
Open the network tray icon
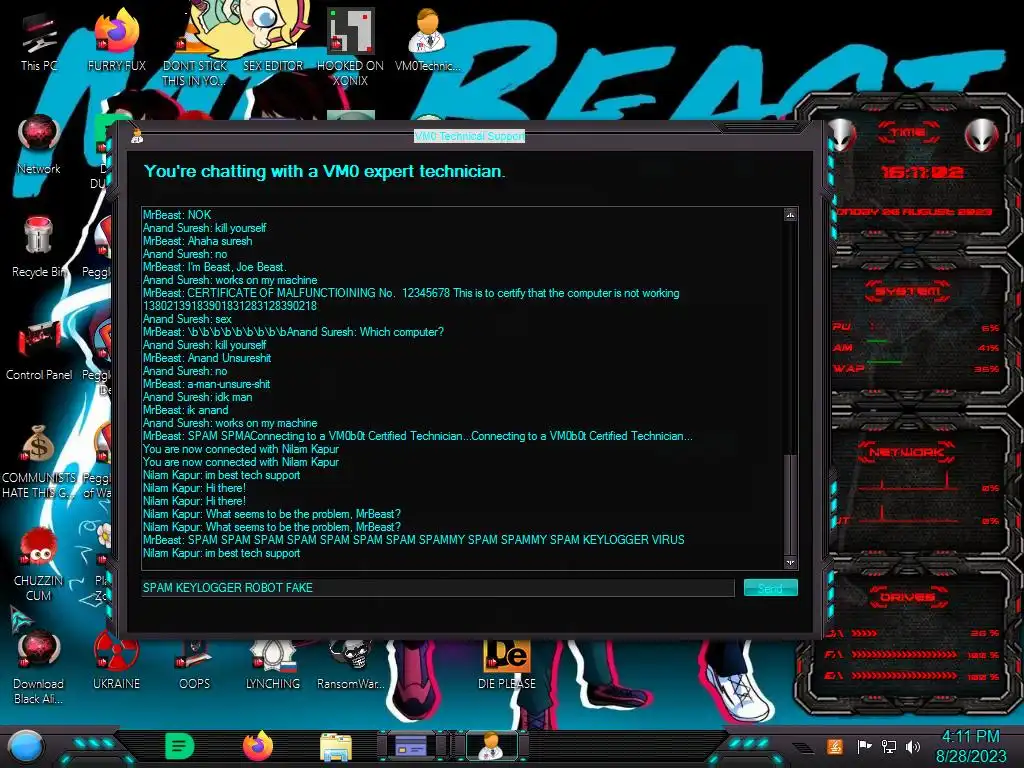coord(889,746)
